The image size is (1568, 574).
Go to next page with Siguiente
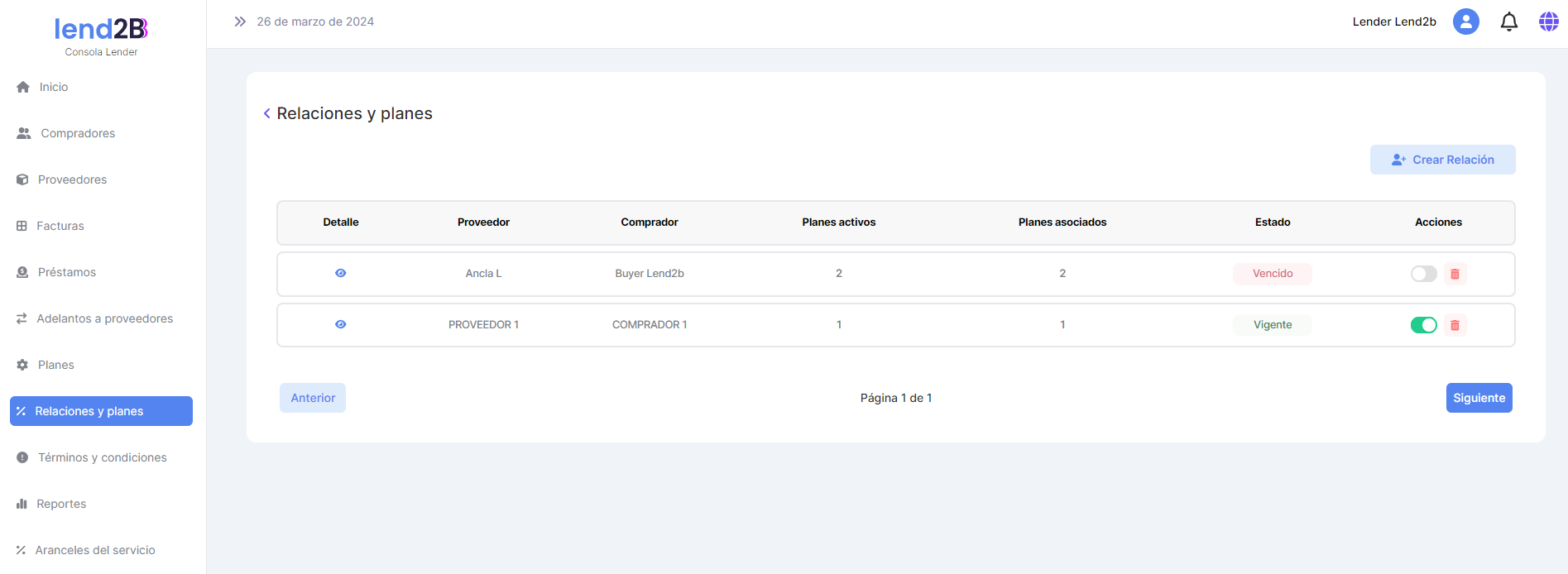(x=1479, y=398)
